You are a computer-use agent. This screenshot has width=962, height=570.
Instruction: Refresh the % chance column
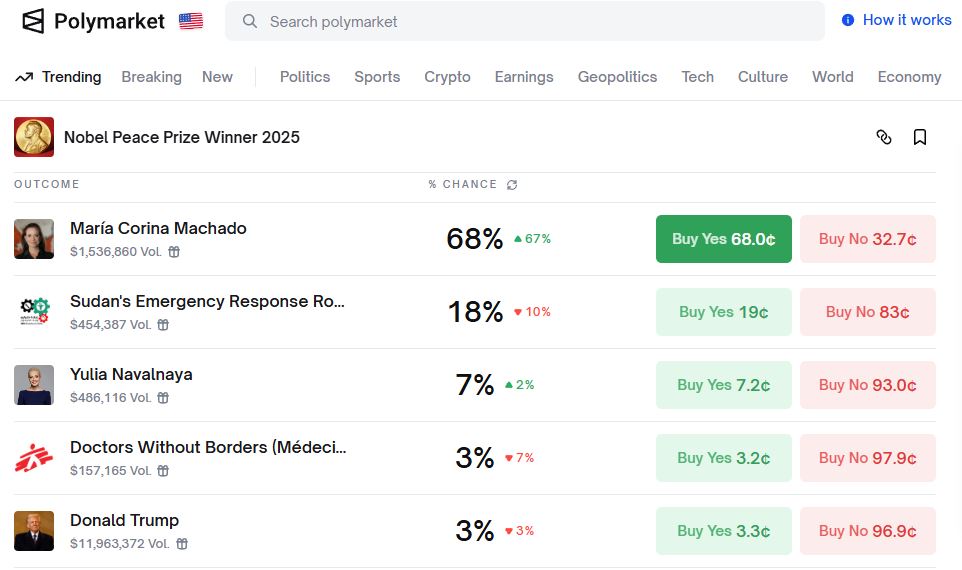coord(513,185)
